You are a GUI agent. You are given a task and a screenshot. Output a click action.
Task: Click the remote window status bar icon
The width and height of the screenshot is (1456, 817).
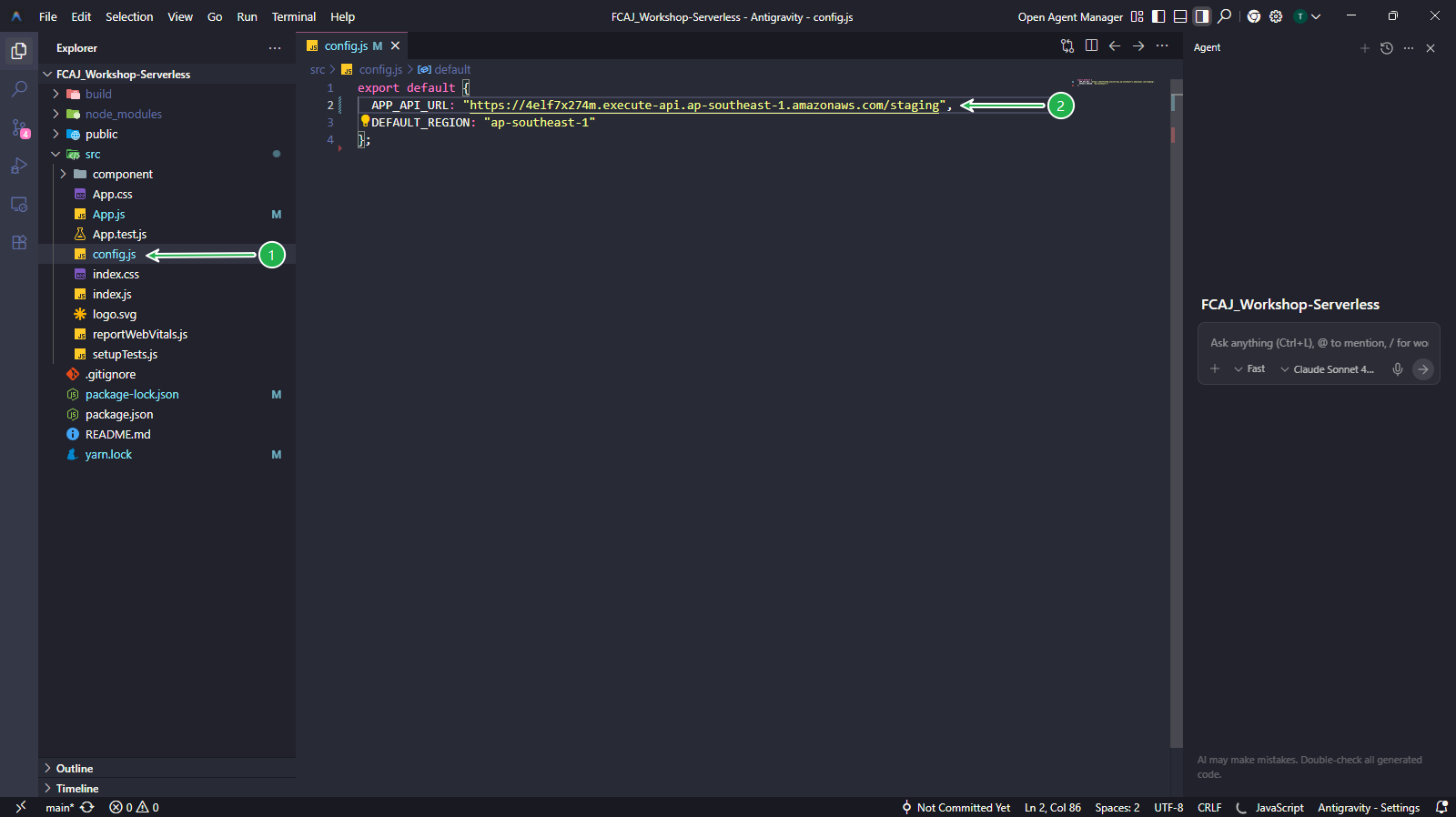point(20,807)
